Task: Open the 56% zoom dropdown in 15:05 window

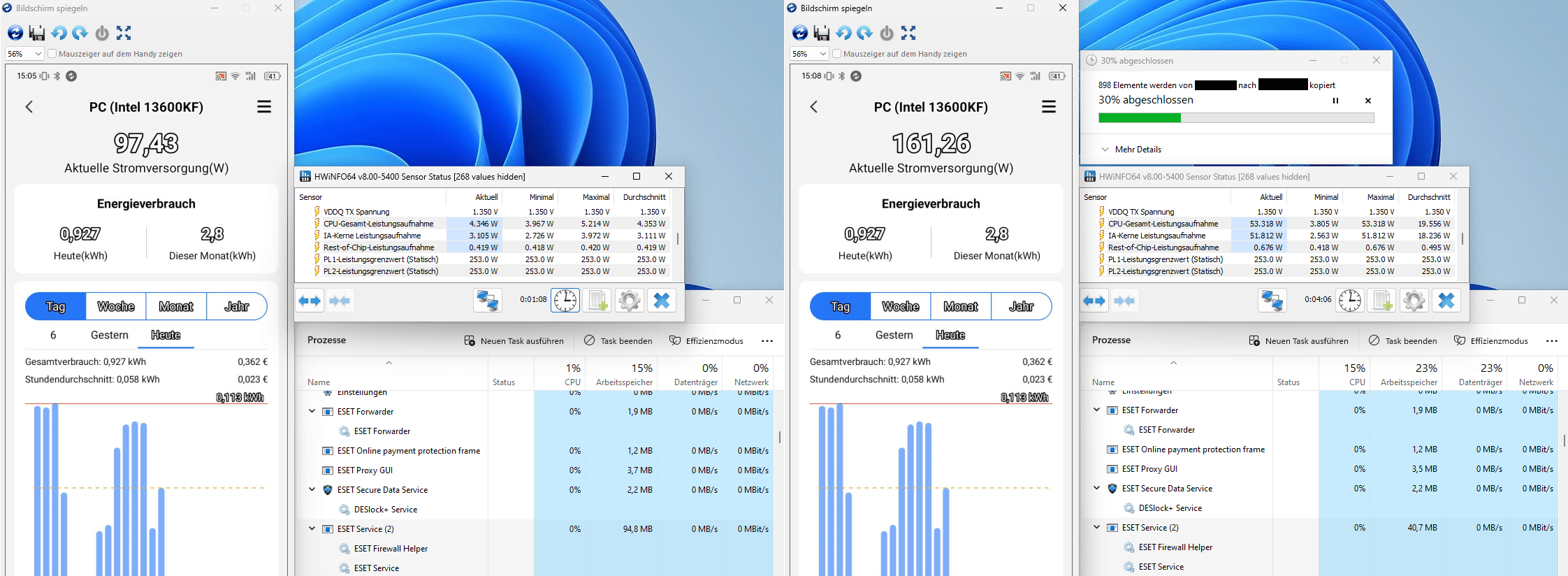Action: (x=25, y=54)
